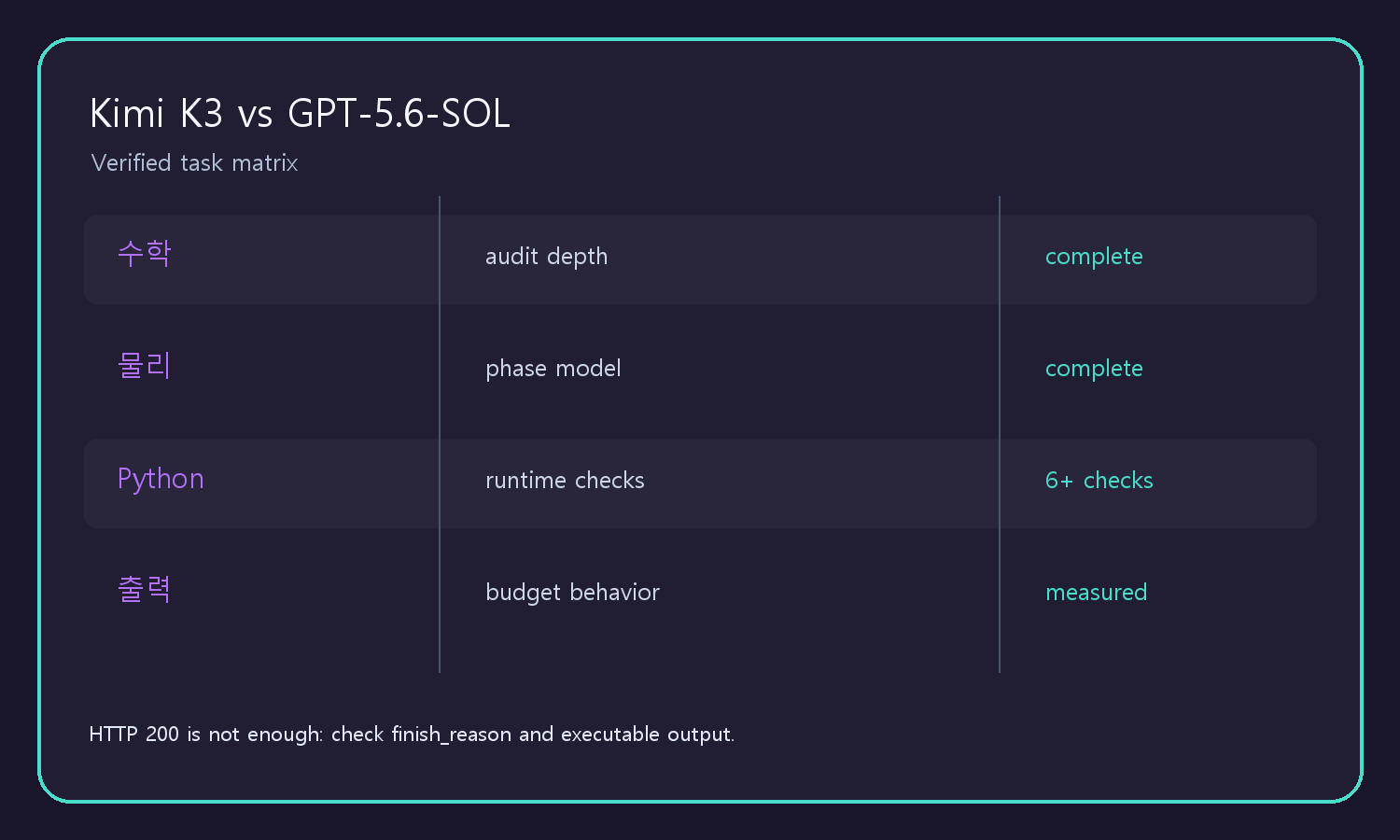Select the 물리 row label
The height and width of the screenshot is (840, 1400).
[x=145, y=365]
